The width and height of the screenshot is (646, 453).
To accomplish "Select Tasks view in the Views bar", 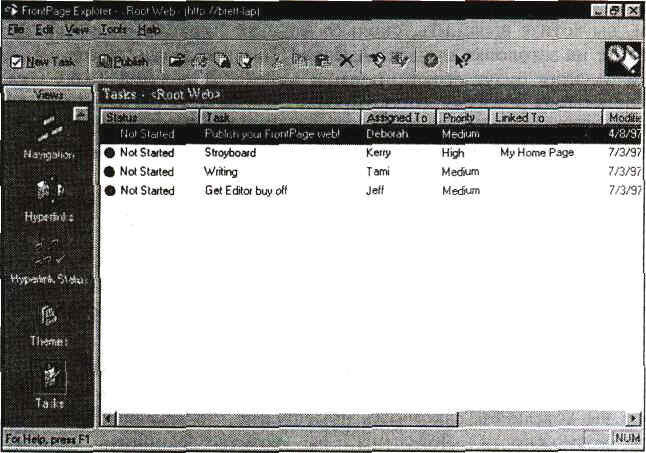I will coord(49,386).
